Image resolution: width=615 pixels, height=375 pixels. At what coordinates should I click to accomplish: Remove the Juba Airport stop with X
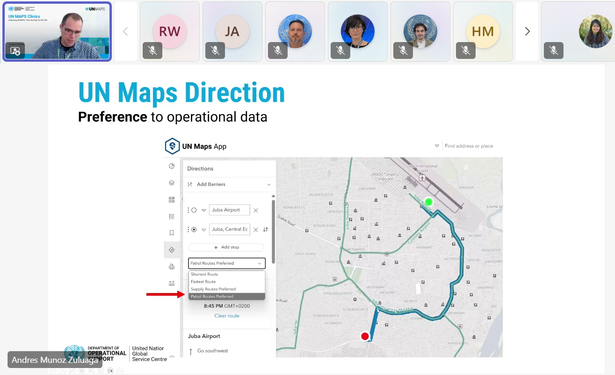[256, 211]
